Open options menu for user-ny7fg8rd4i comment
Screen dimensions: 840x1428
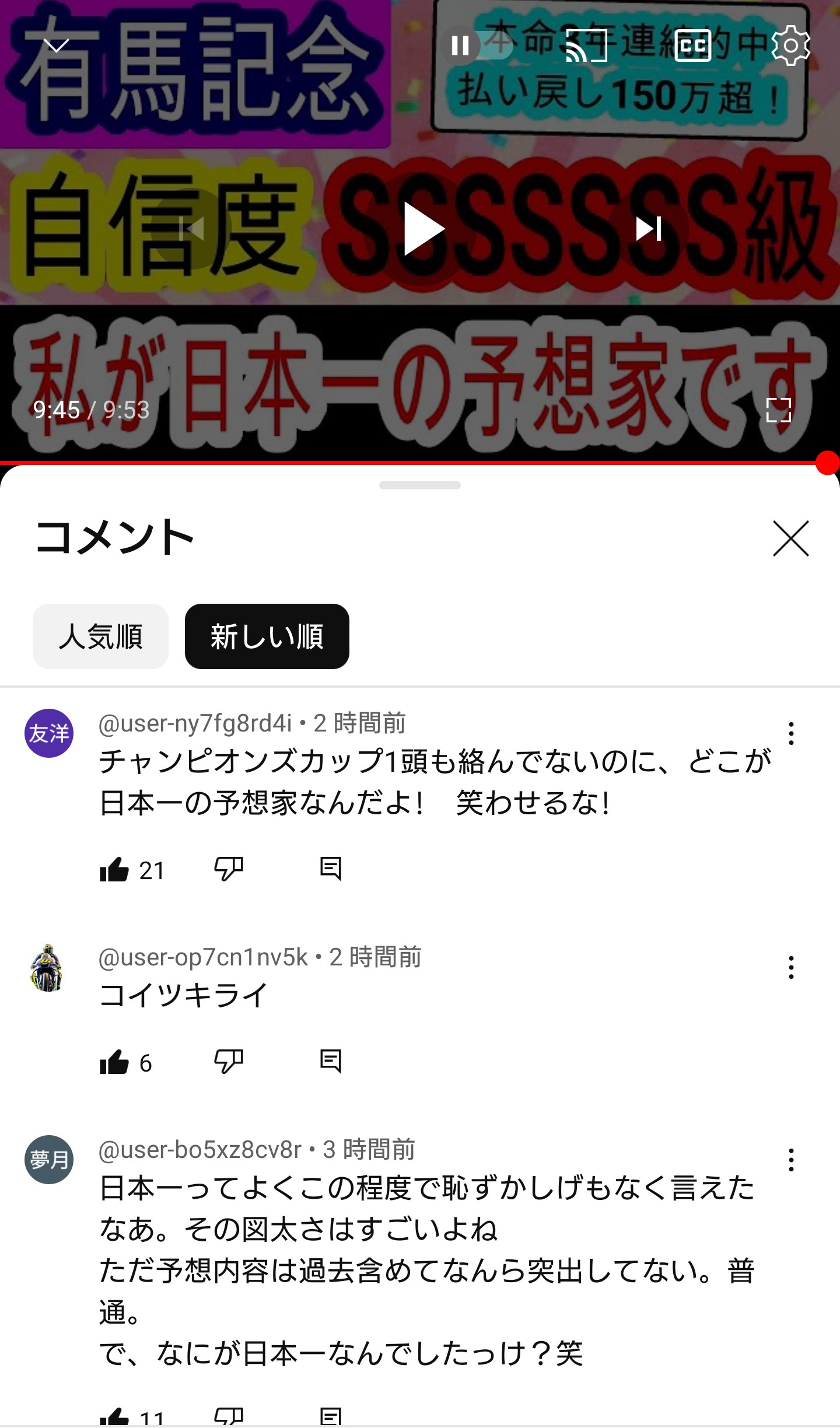tap(791, 733)
